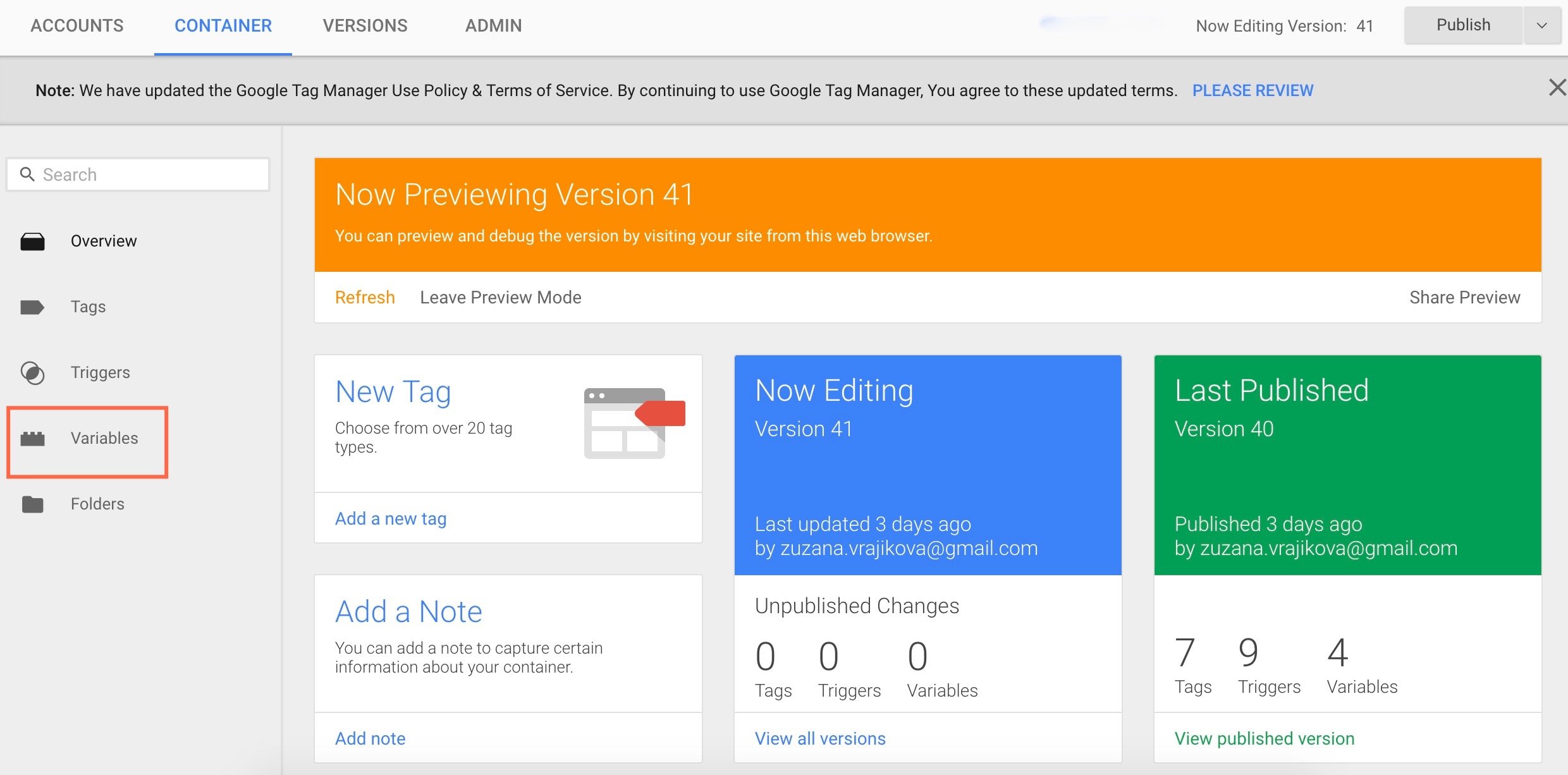Click unpublished Triggers count 0
The height and width of the screenshot is (775, 1568).
pos(828,656)
